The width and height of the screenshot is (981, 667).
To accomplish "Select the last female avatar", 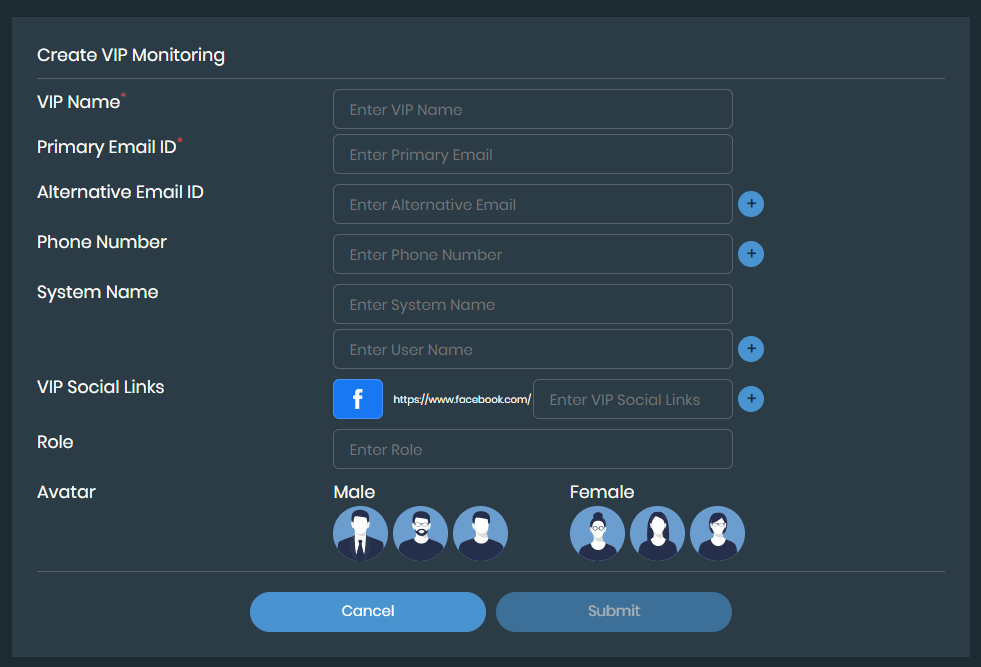I will click(717, 533).
